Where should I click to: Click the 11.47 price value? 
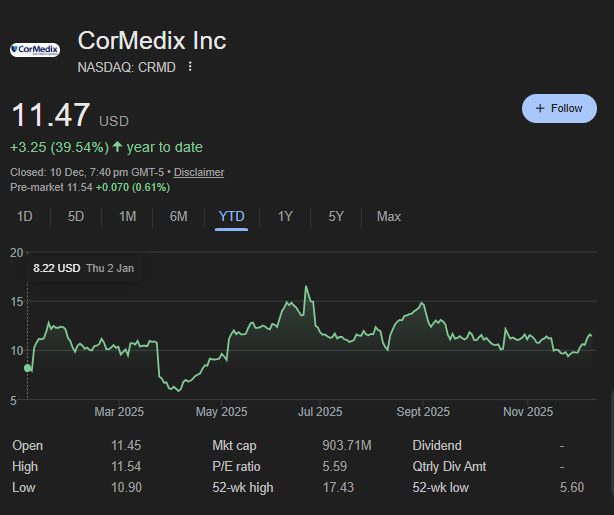tap(51, 115)
